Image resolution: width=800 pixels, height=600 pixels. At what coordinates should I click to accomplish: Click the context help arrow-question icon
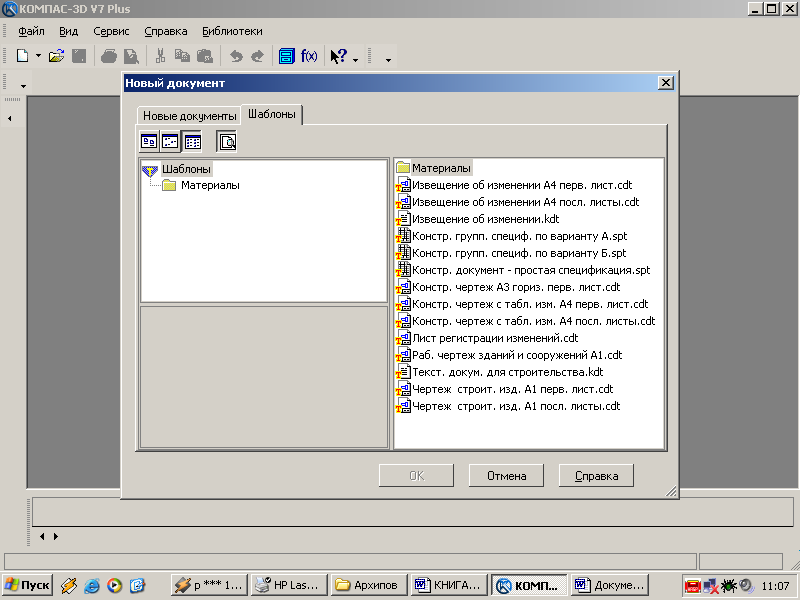[x=338, y=56]
